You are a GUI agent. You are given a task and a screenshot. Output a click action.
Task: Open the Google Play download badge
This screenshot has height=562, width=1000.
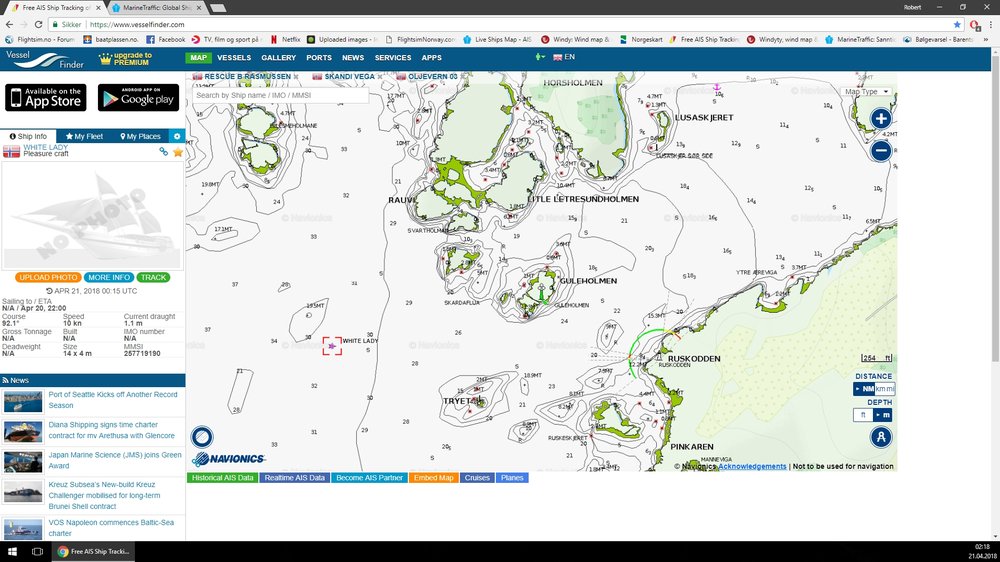point(138,98)
